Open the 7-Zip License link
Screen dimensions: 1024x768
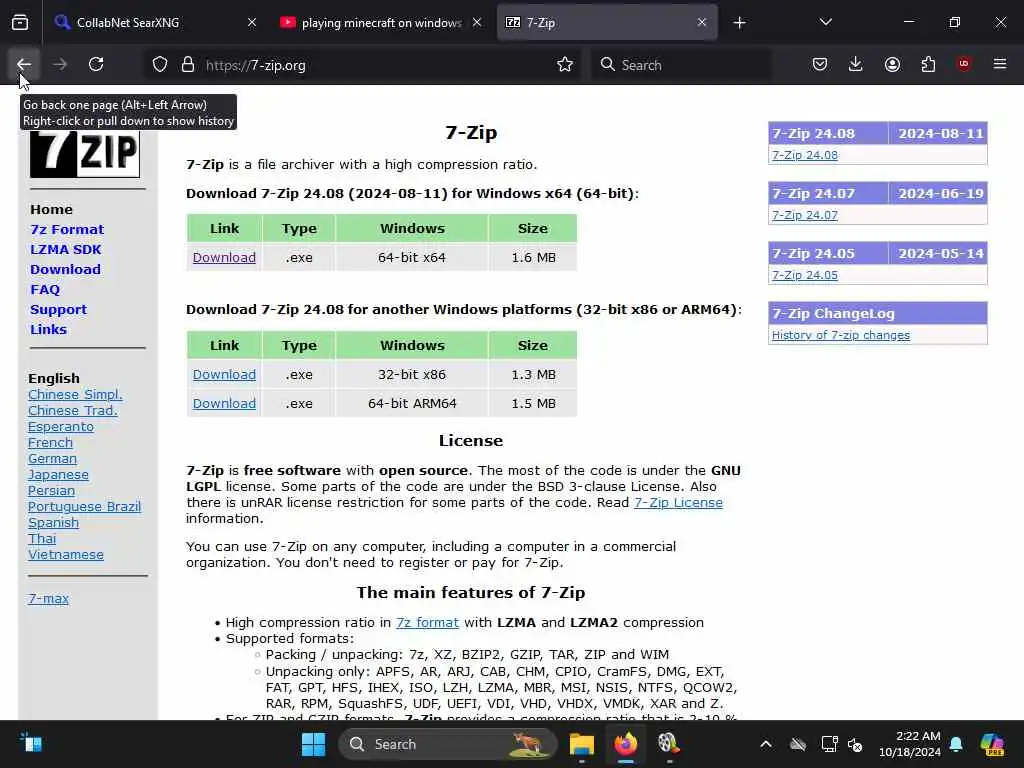coord(679,503)
